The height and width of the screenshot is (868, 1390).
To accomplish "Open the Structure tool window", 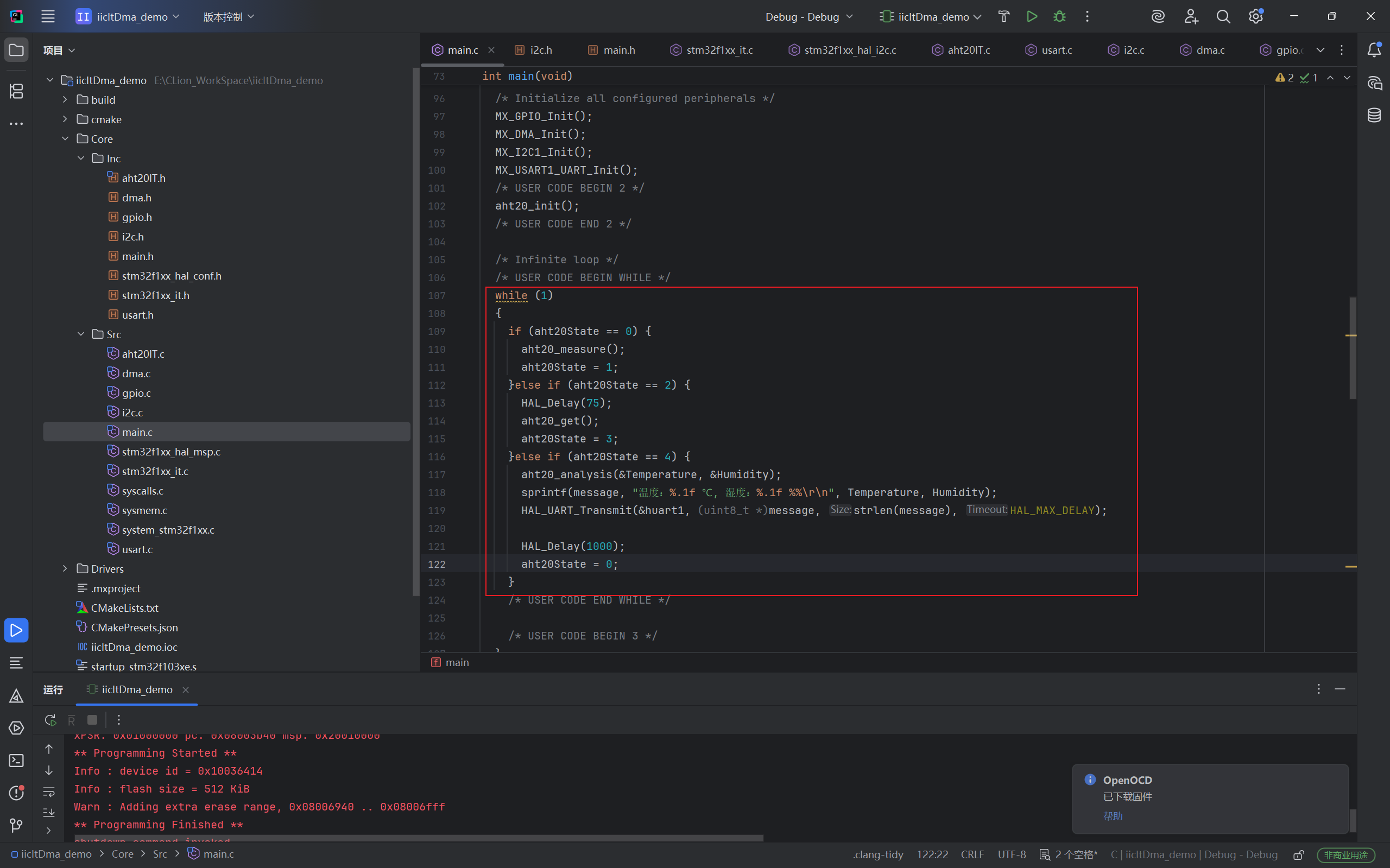I will [x=16, y=91].
